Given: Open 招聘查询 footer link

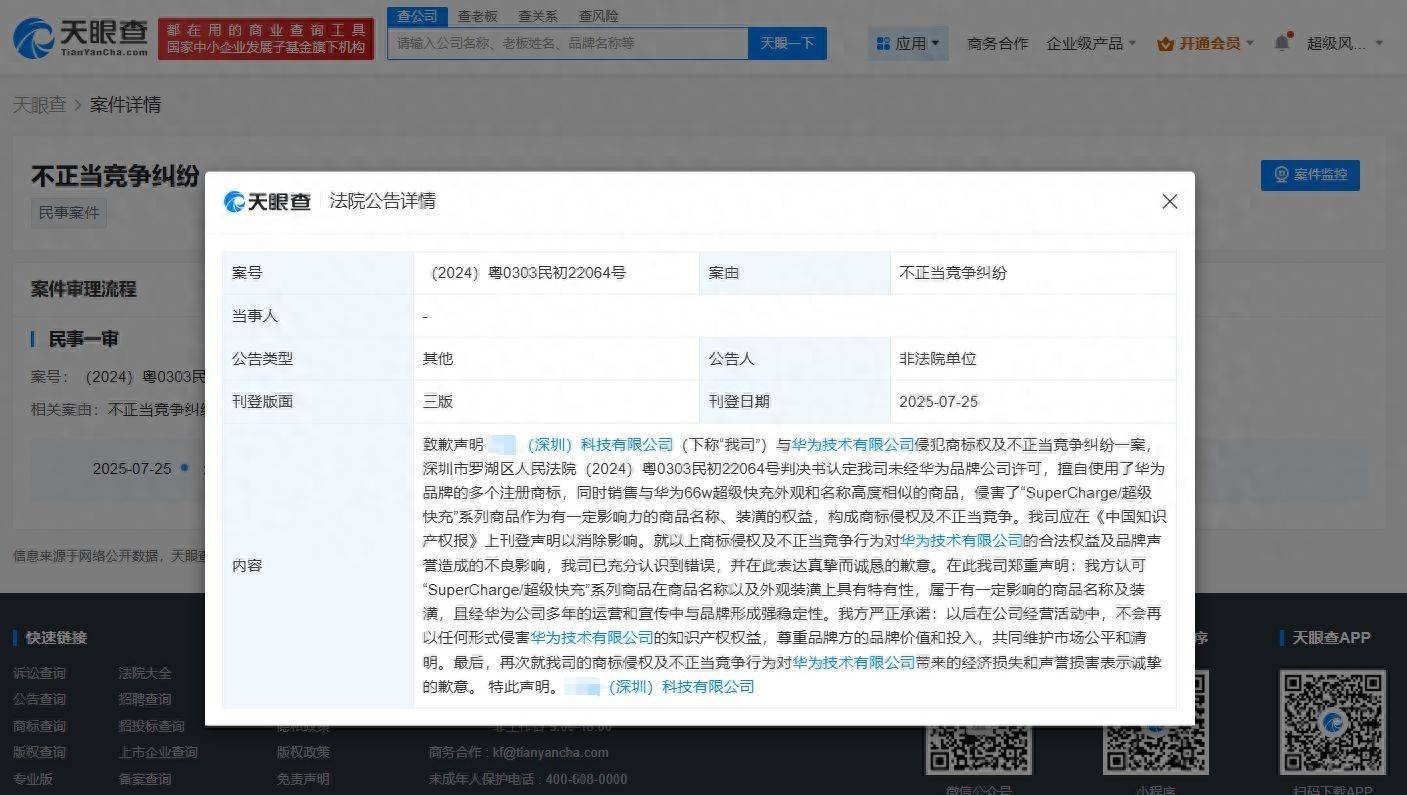Looking at the screenshot, I should [x=145, y=699].
